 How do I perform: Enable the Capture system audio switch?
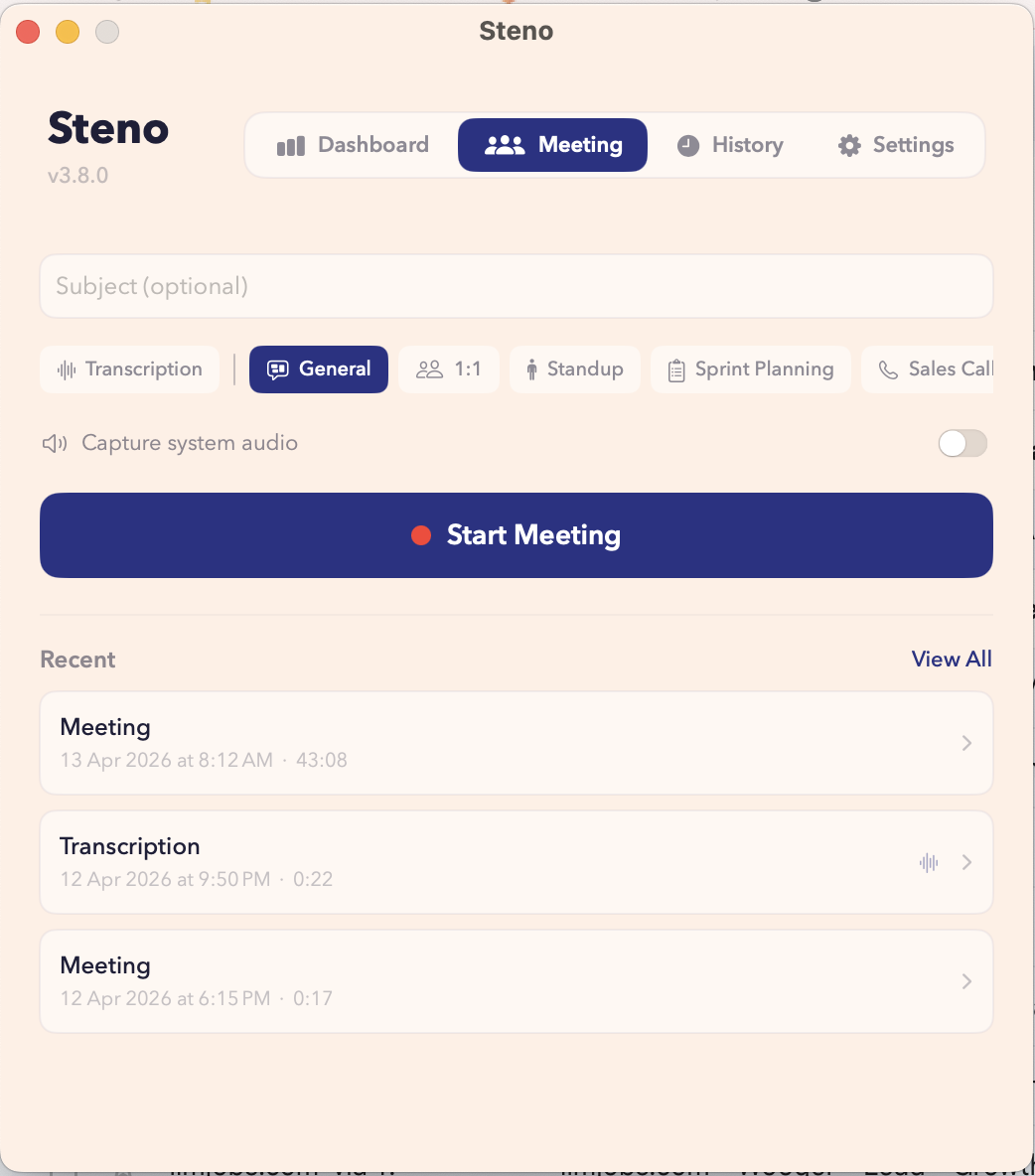962,443
